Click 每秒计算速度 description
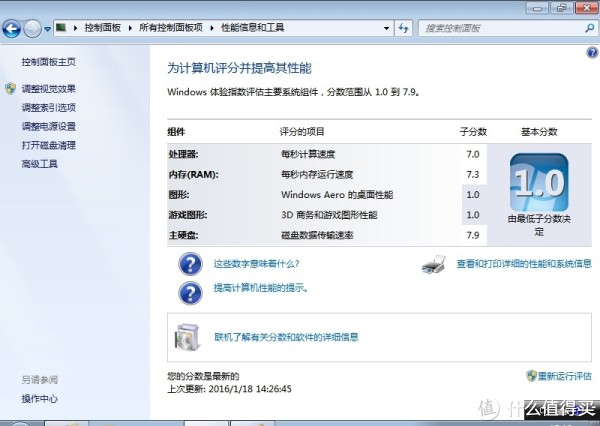The image size is (600, 426). click(308, 154)
